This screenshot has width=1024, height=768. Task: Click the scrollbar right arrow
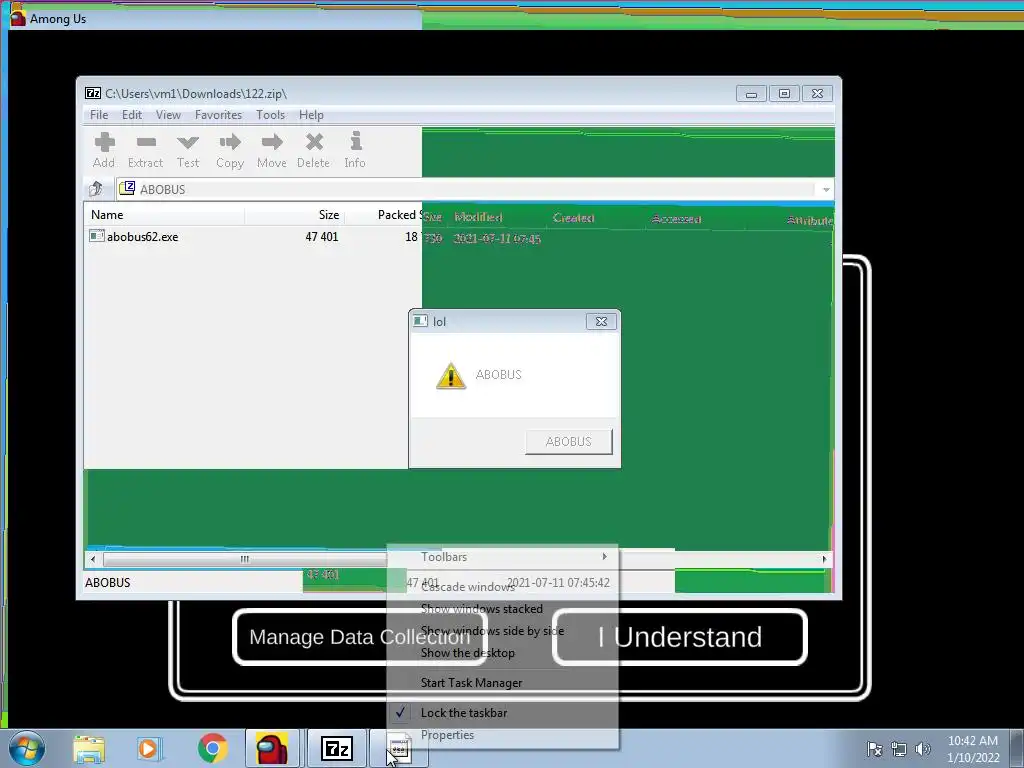pyautogui.click(x=824, y=559)
